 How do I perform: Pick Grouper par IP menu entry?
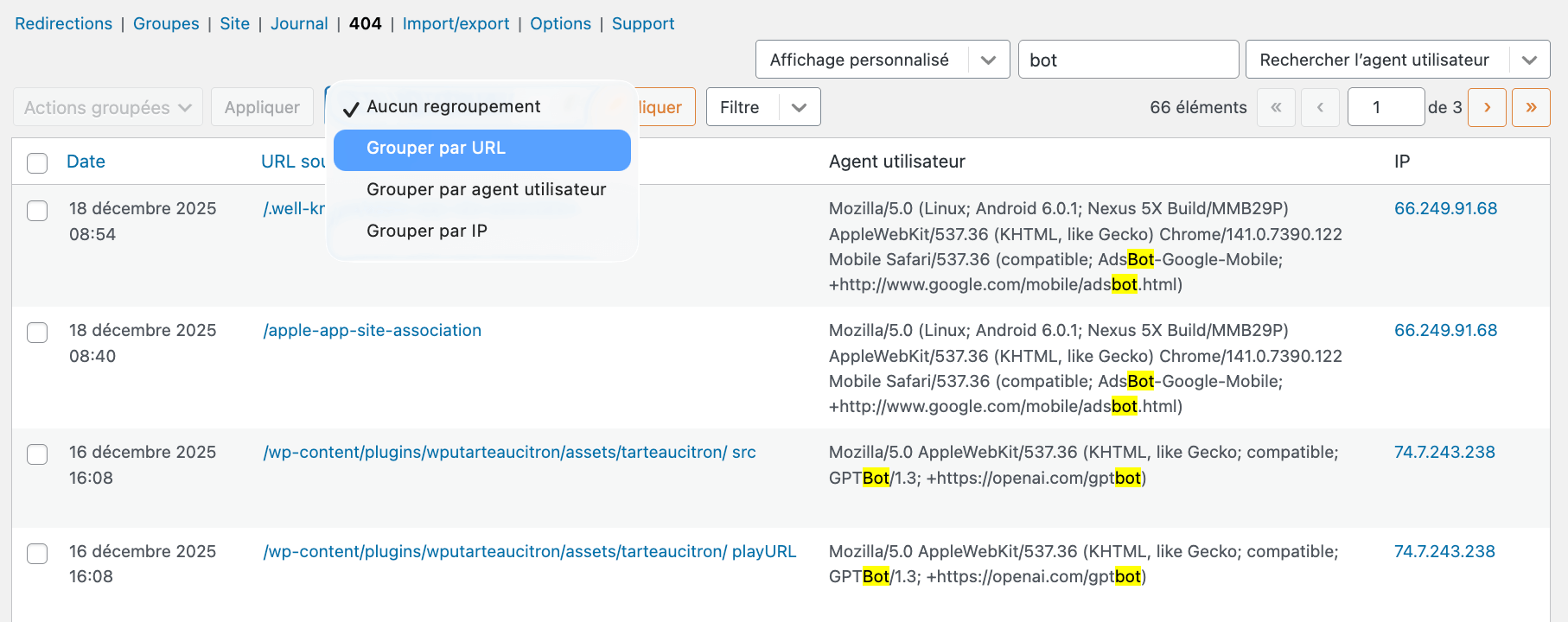[427, 231]
